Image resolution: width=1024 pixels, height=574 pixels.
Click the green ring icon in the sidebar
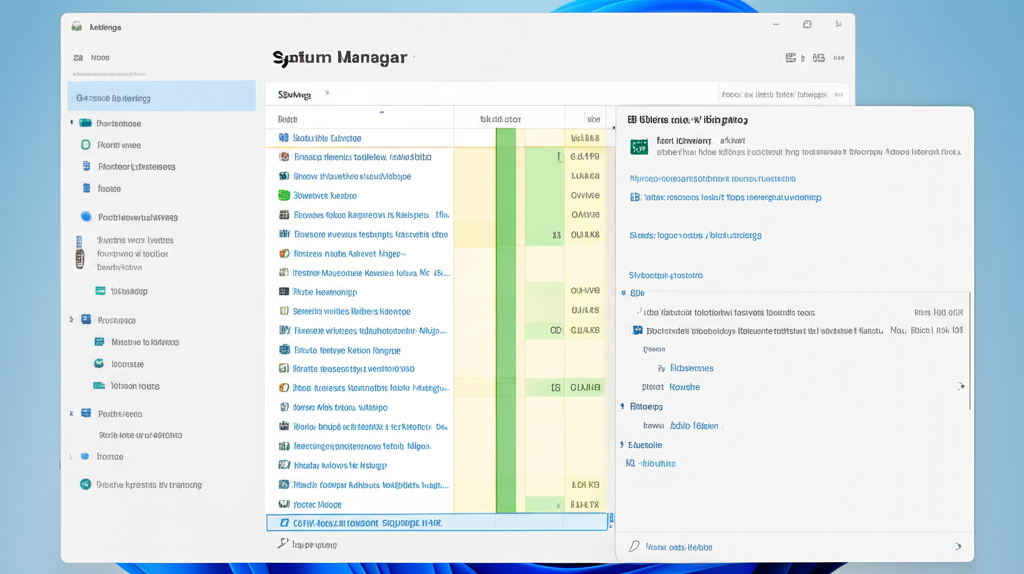click(x=86, y=145)
